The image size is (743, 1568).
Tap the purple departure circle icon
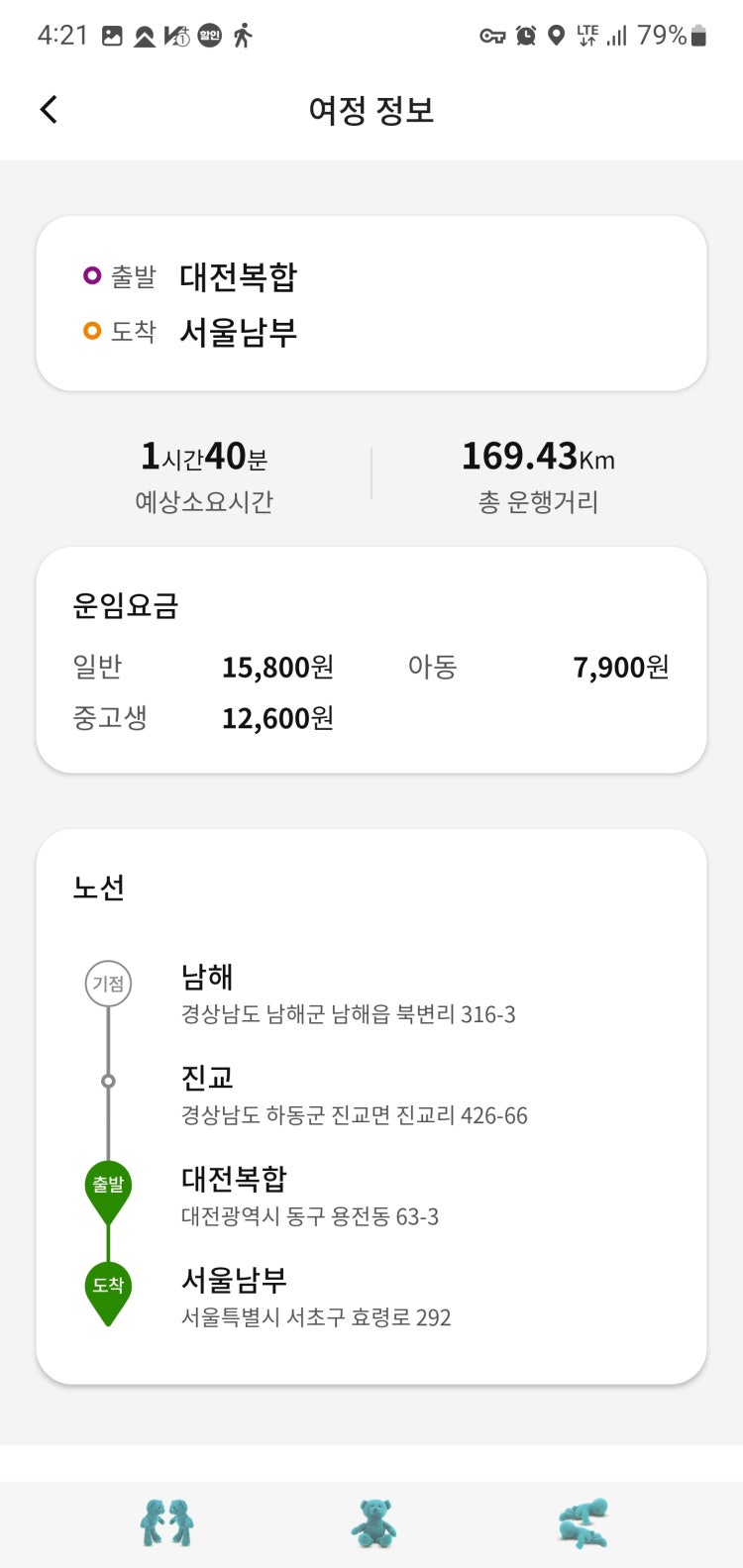pos(92,275)
